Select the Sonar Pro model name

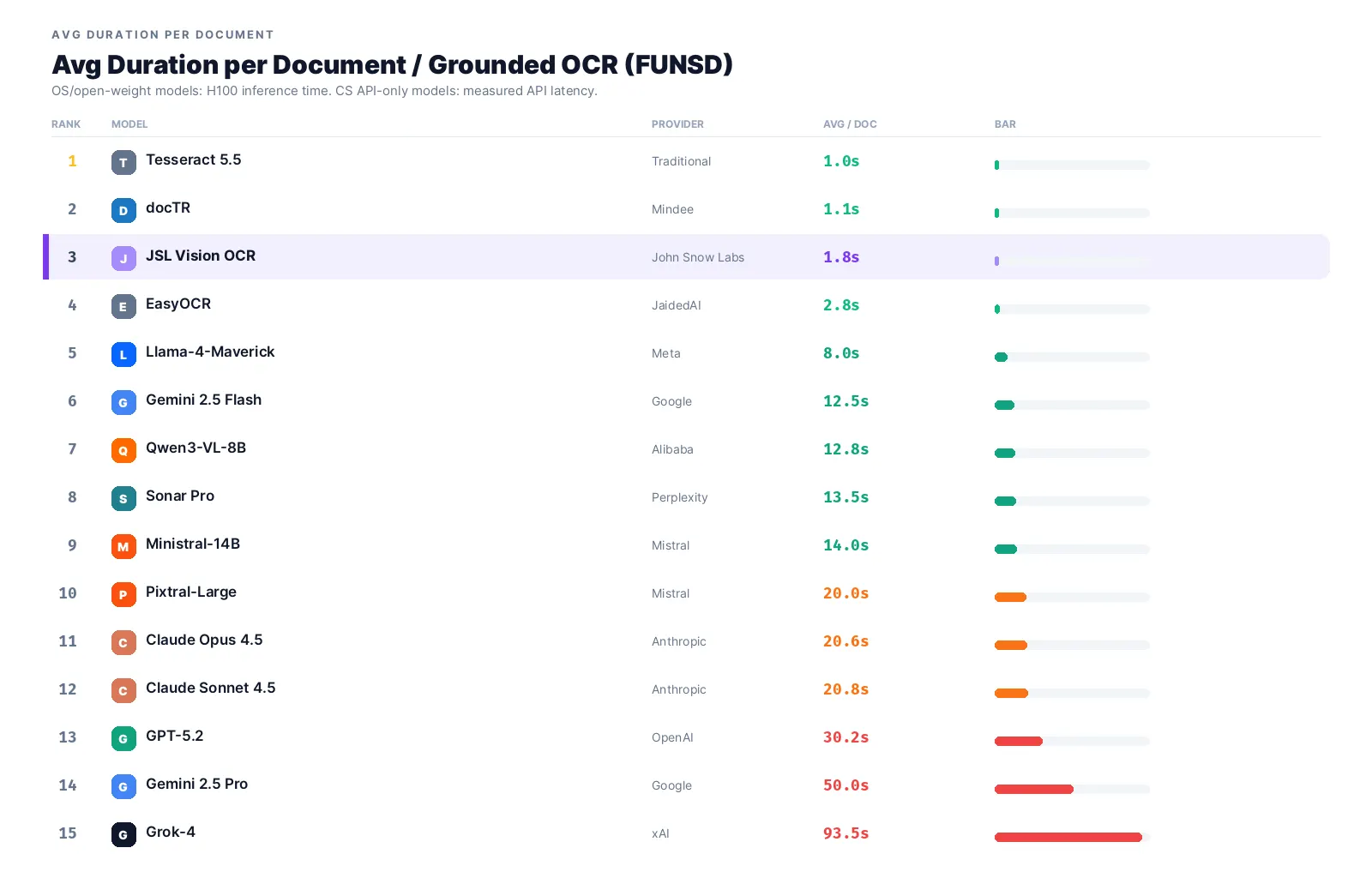point(180,496)
